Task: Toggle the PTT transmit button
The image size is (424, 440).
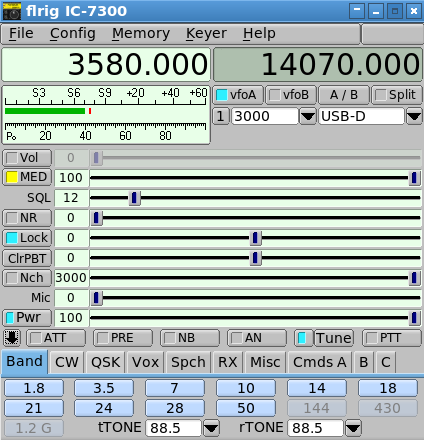Action: coord(392,338)
